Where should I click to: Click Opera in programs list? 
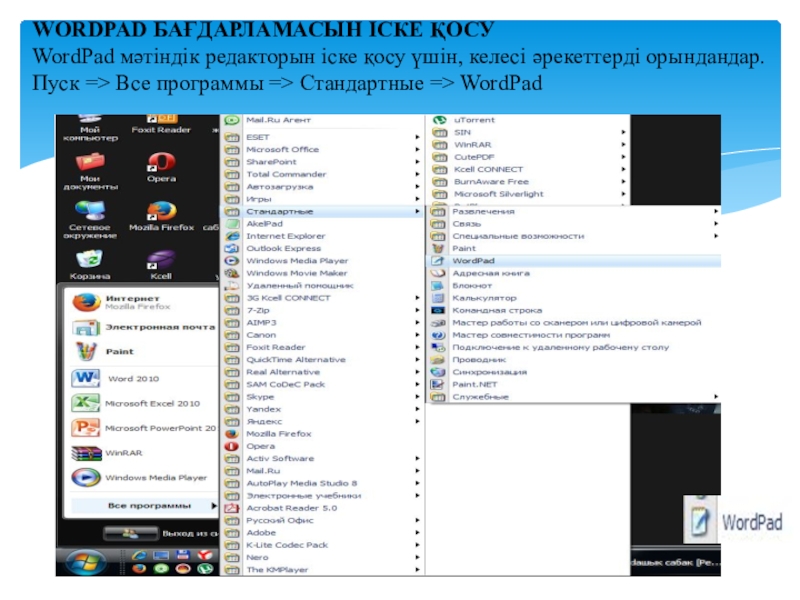[322, 446]
